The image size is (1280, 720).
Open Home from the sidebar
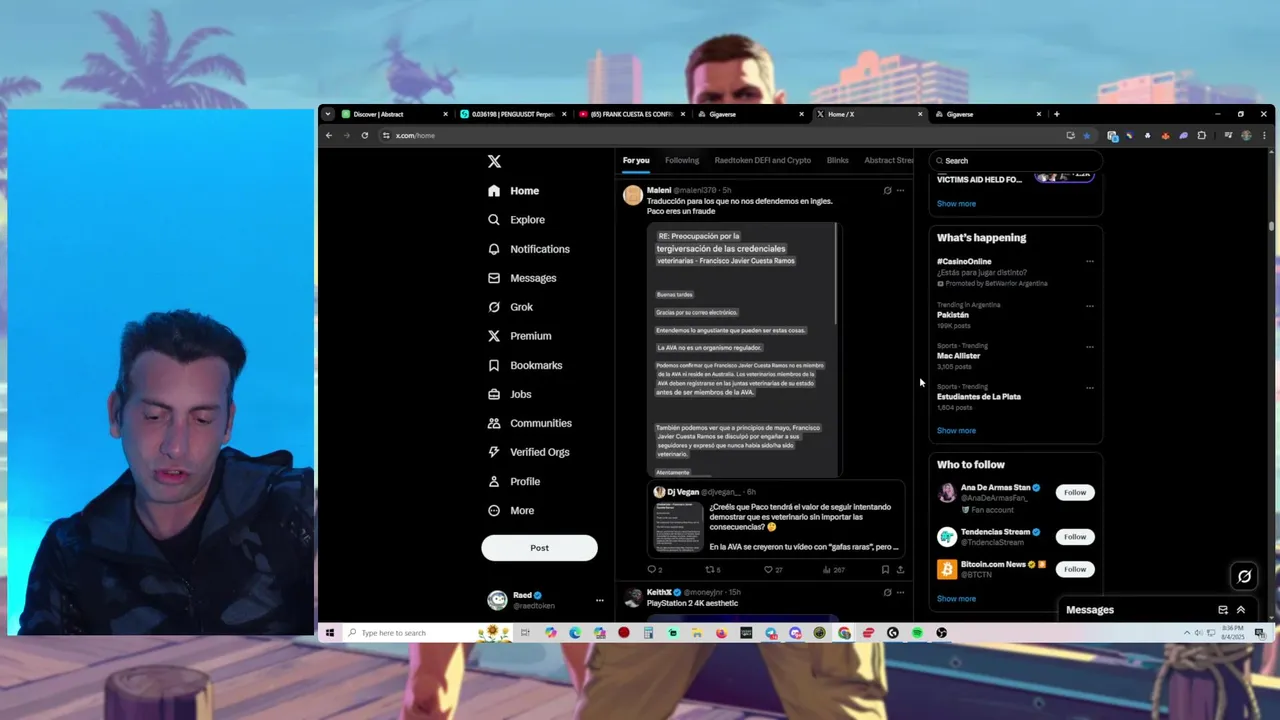514,191
